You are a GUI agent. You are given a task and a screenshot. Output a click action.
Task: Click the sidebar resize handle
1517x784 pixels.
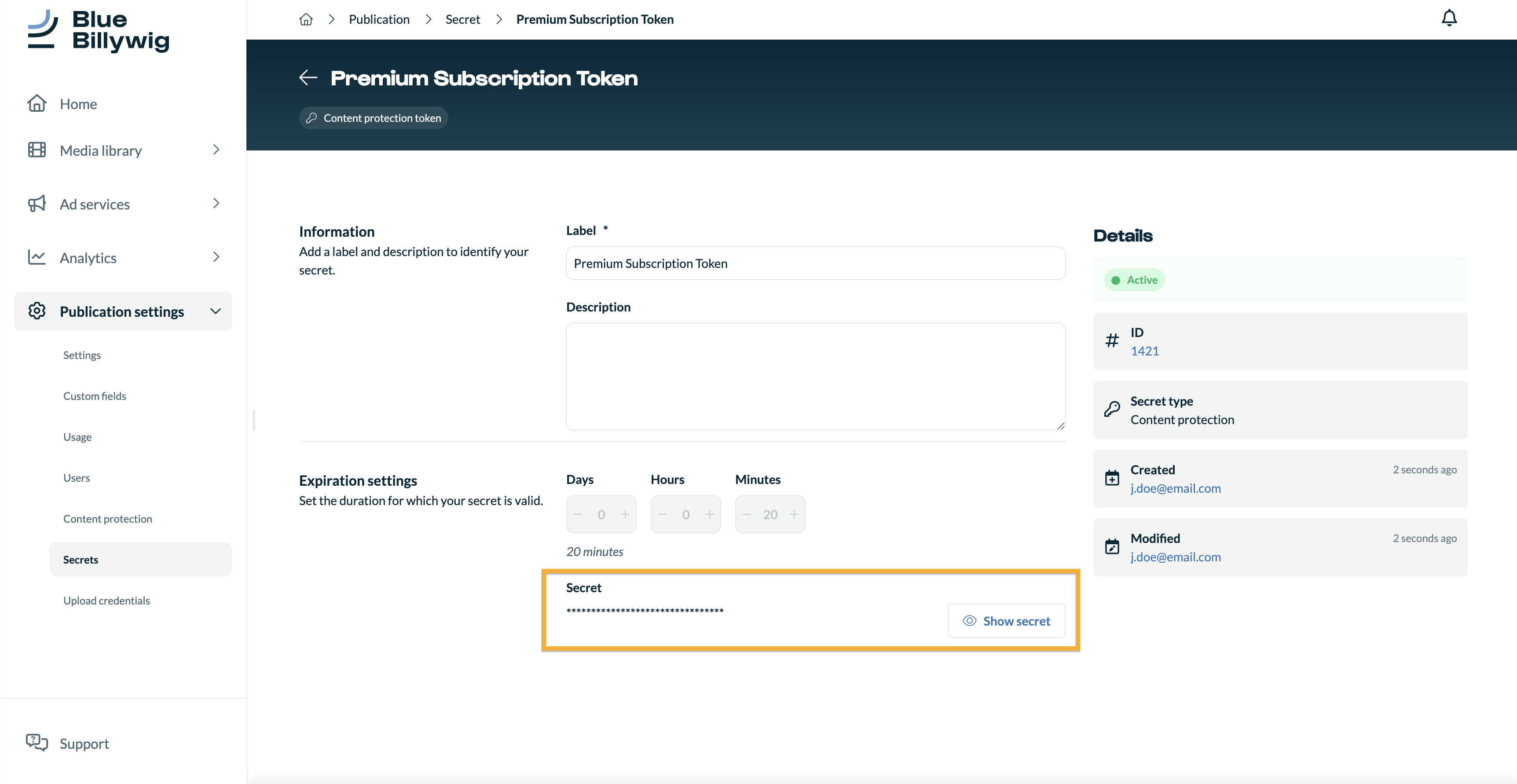(x=254, y=421)
